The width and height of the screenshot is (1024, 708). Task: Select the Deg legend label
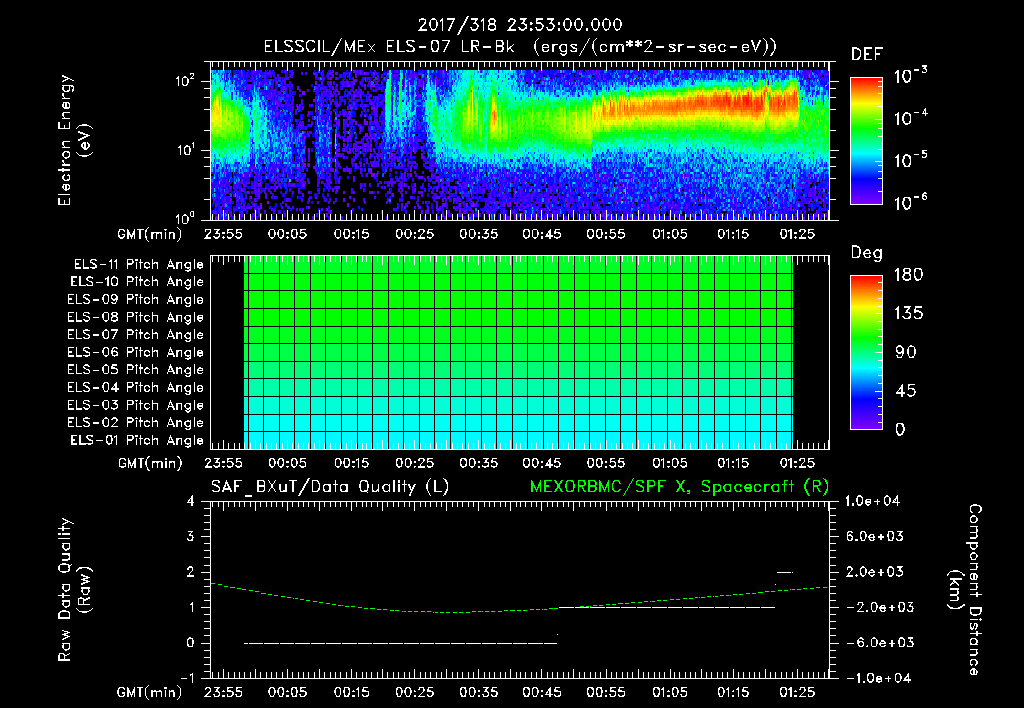tap(867, 253)
